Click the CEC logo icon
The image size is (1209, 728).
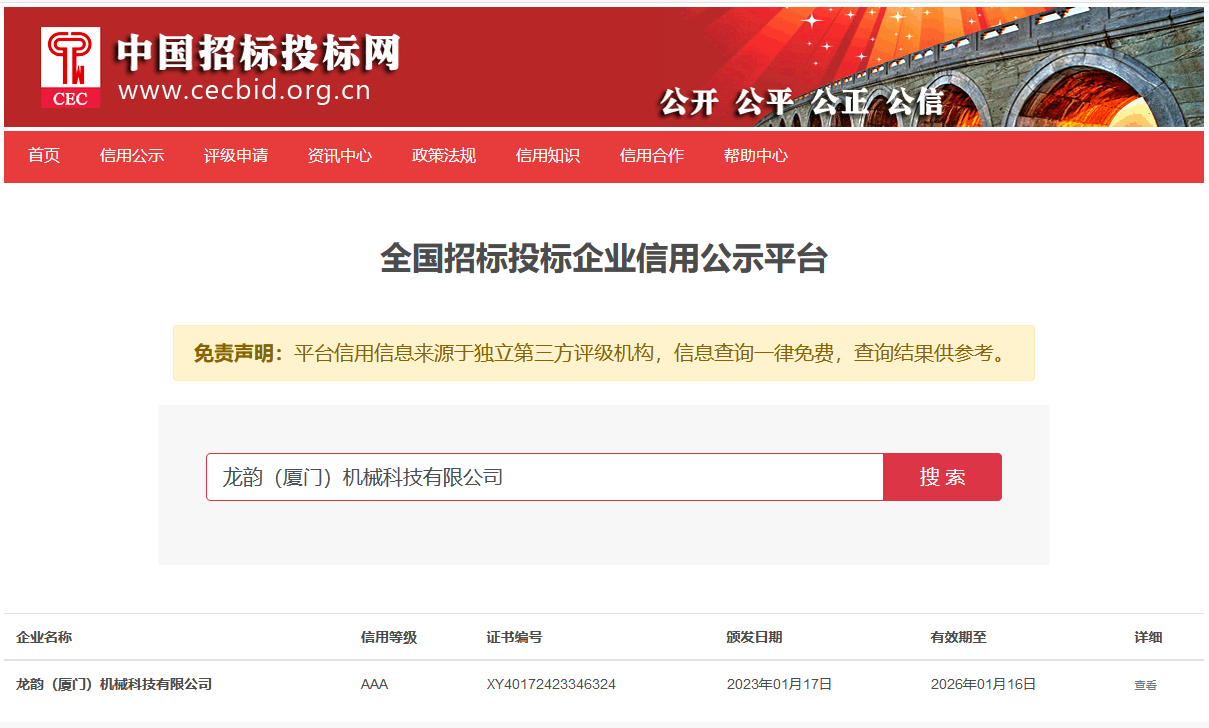[x=70, y=67]
